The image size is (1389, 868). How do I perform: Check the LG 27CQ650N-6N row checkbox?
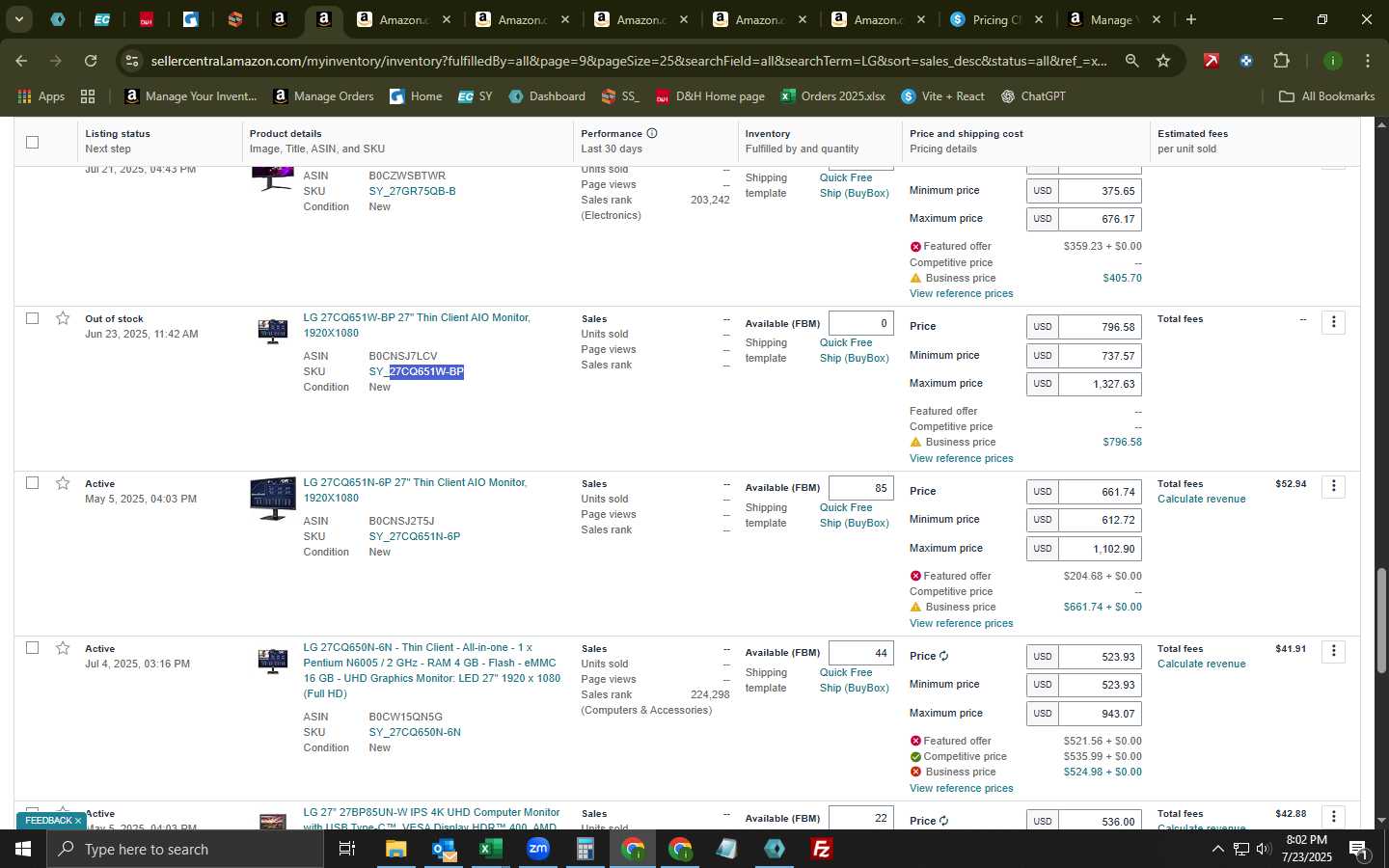pyautogui.click(x=32, y=648)
